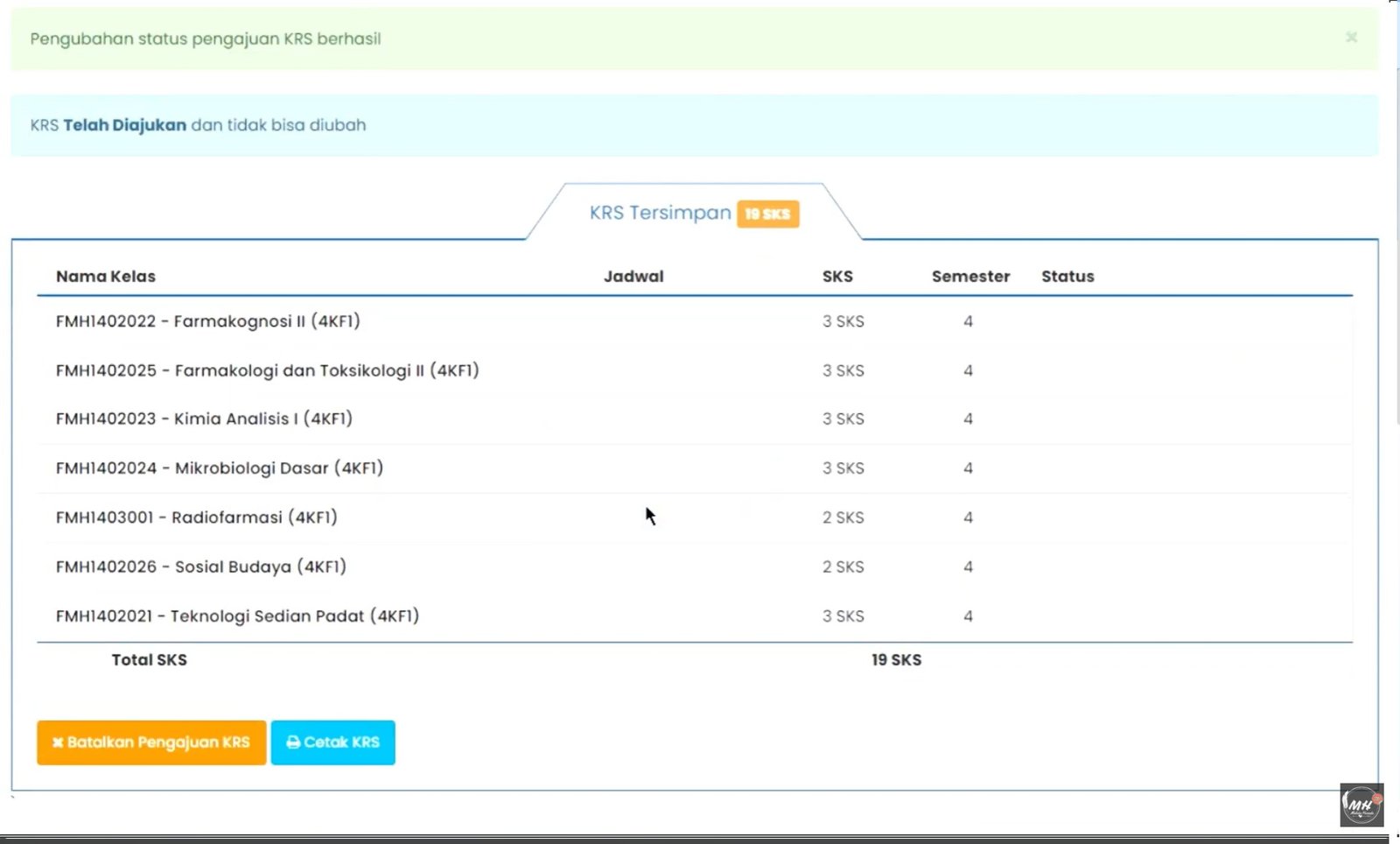Click the 3 SKS value for Farmakognosi II
Viewport: 1400px width, 844px height.
(843, 321)
